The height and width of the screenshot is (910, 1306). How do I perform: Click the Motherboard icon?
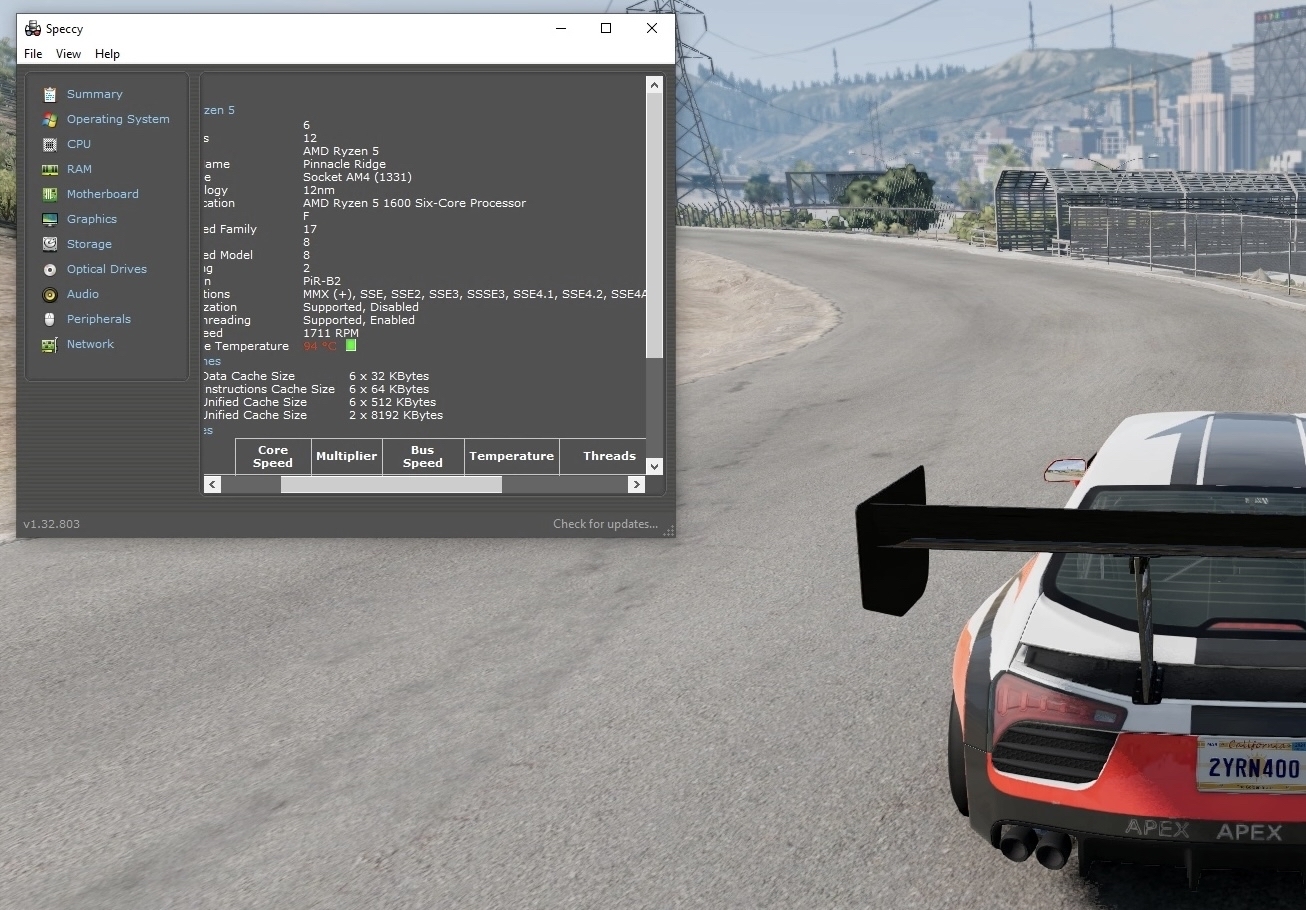50,194
